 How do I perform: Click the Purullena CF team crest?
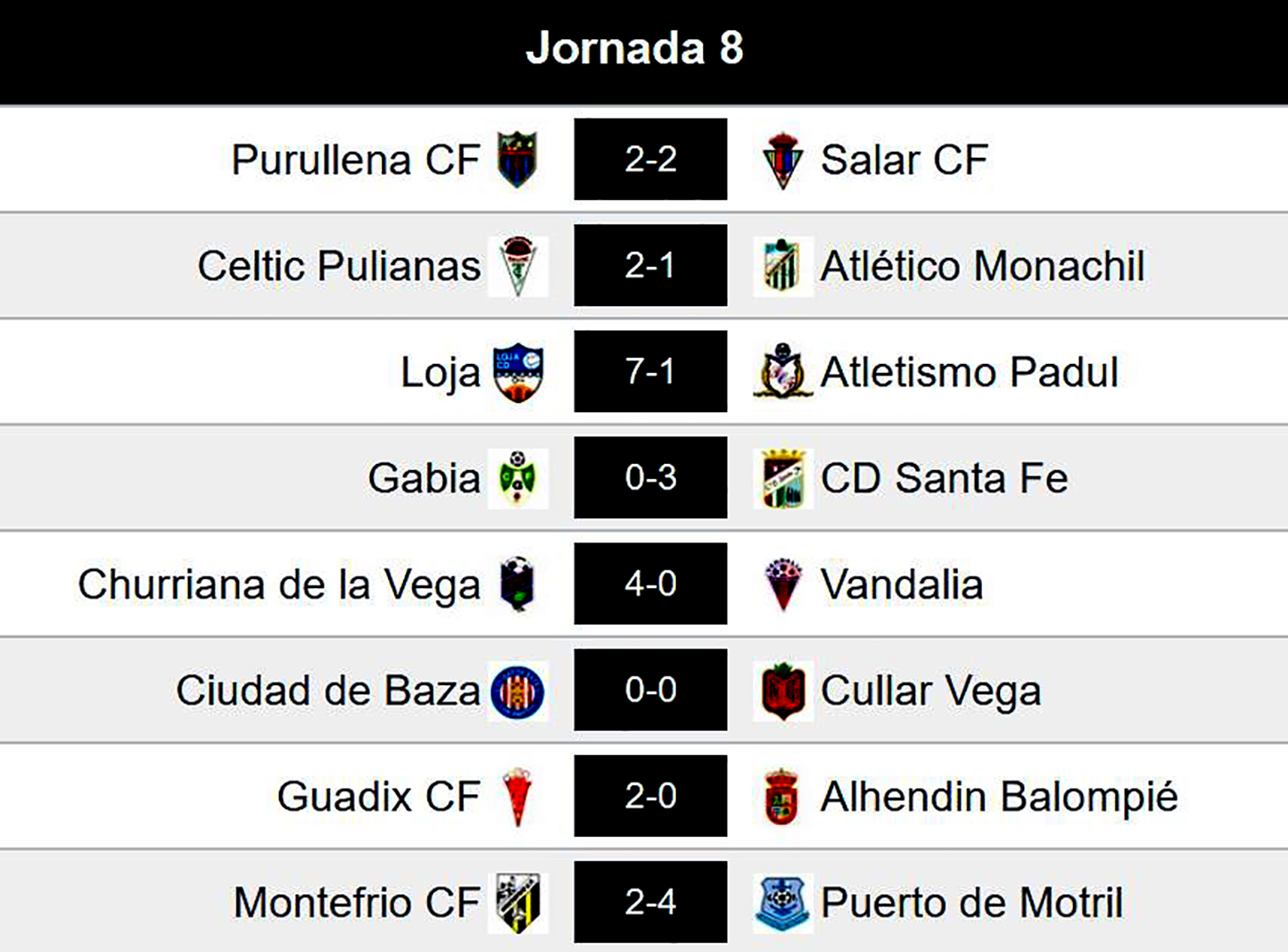tap(517, 160)
